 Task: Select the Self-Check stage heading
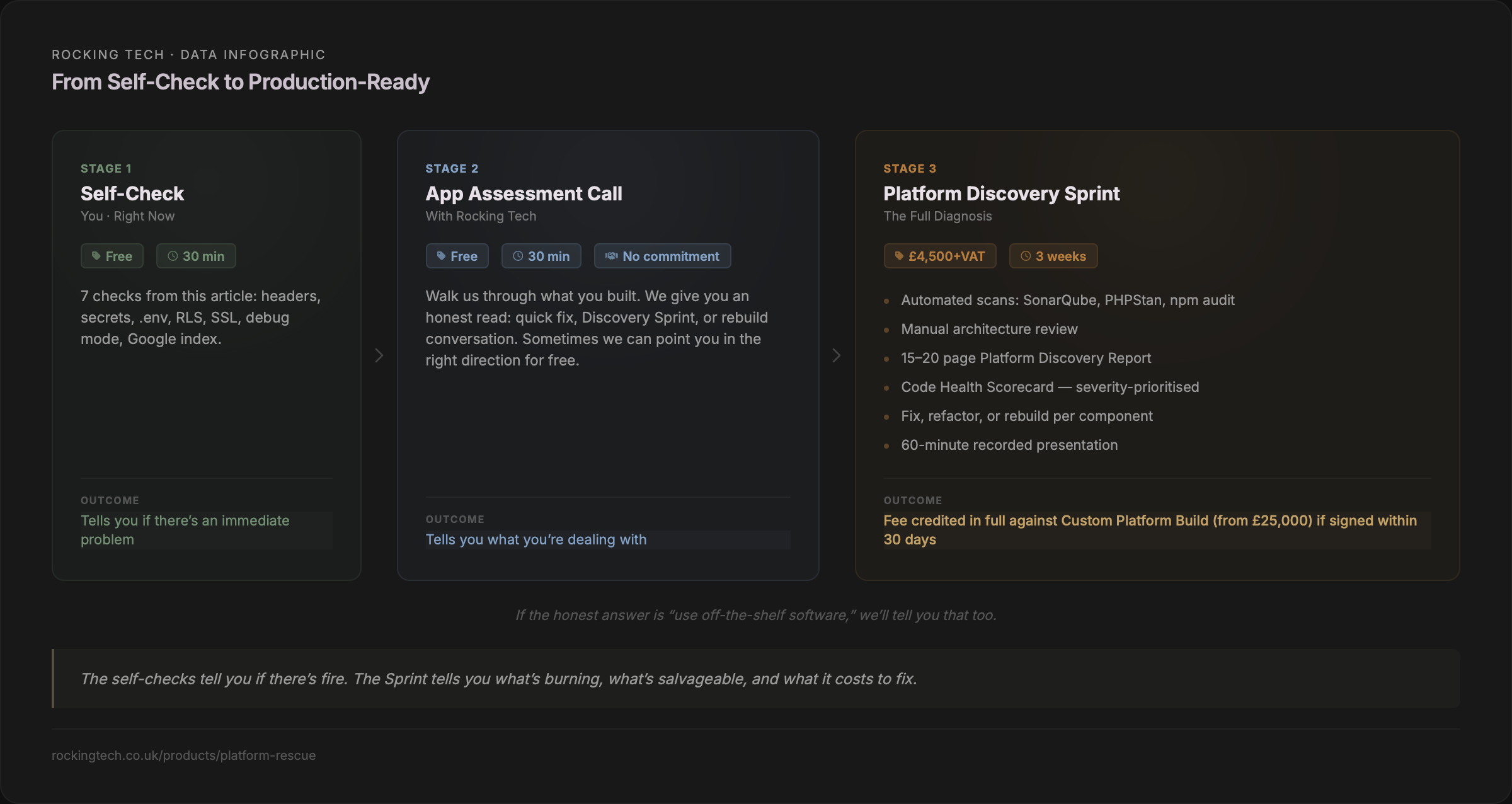(132, 193)
